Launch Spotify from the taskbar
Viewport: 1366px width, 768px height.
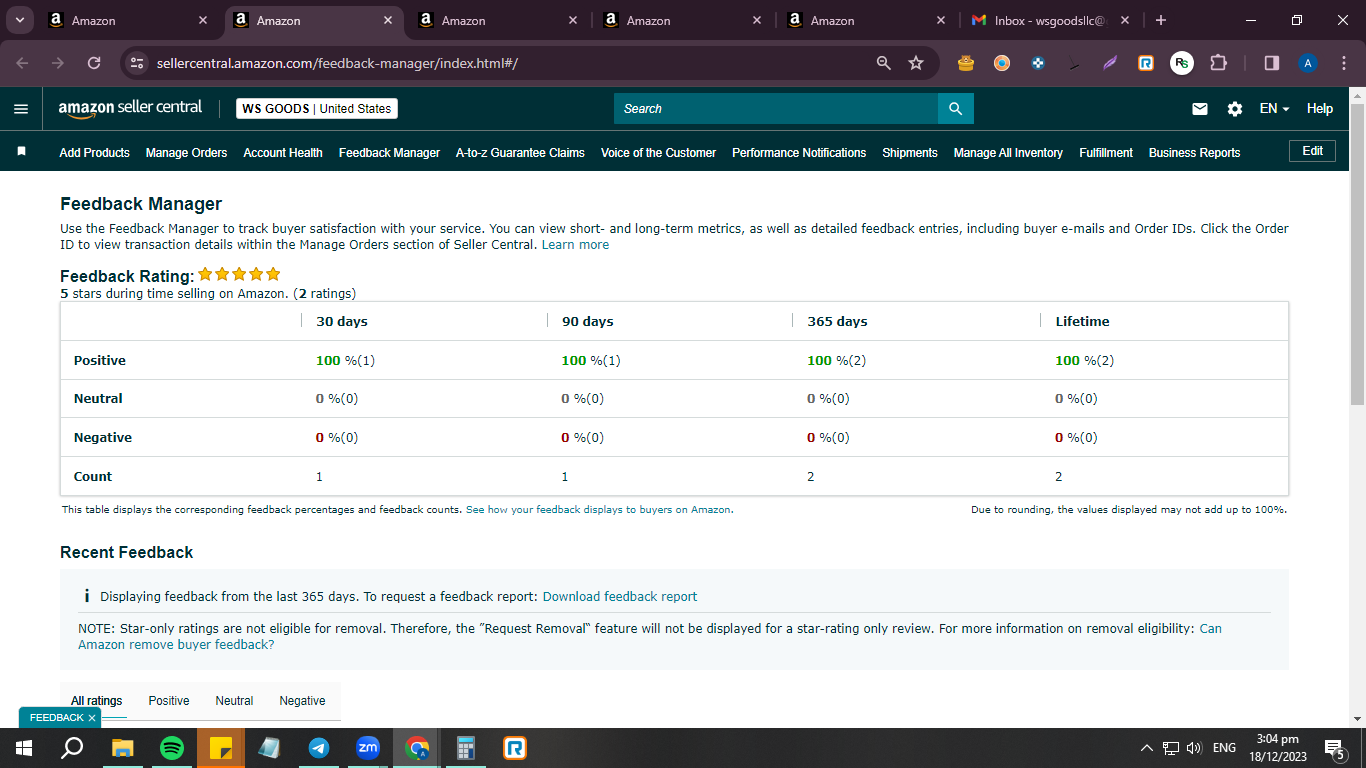click(x=172, y=748)
